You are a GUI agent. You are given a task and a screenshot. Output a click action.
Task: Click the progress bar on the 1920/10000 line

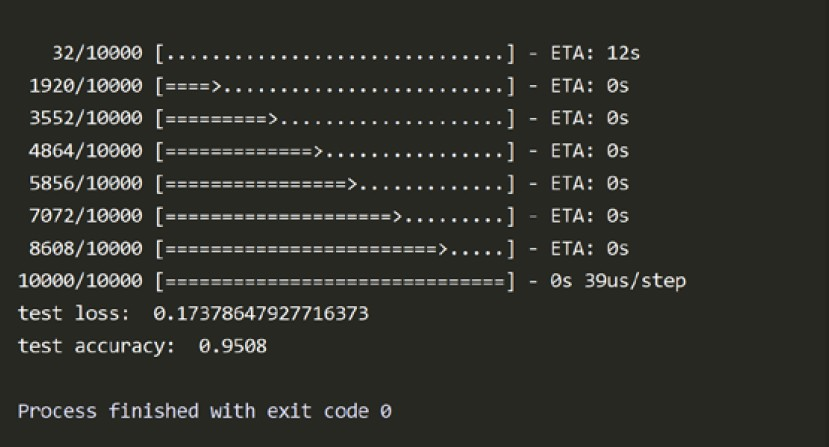pos(335,86)
